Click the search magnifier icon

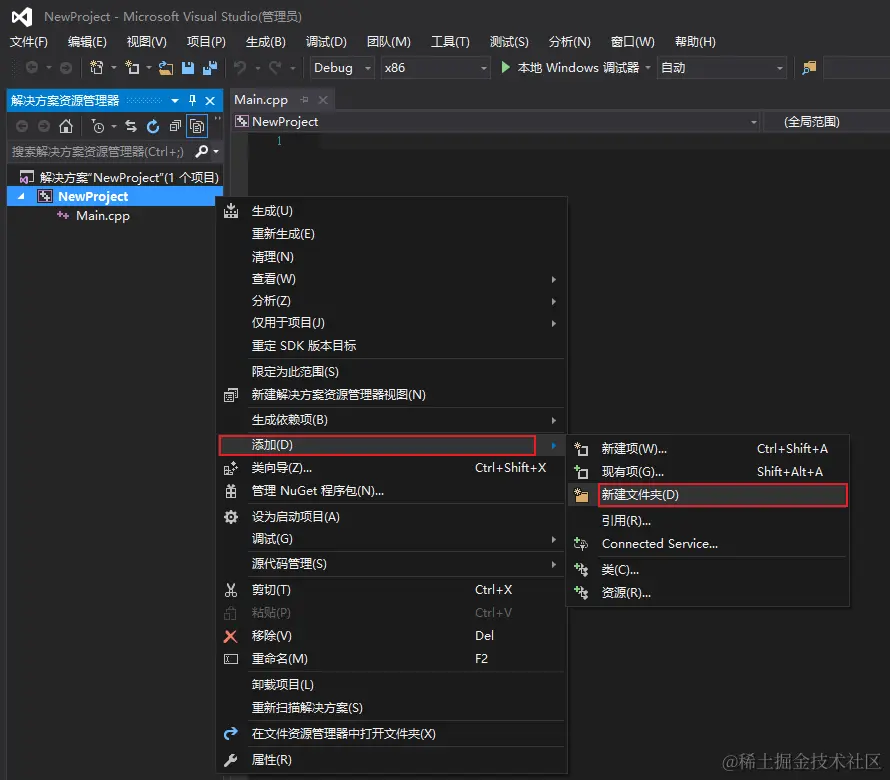pos(201,152)
